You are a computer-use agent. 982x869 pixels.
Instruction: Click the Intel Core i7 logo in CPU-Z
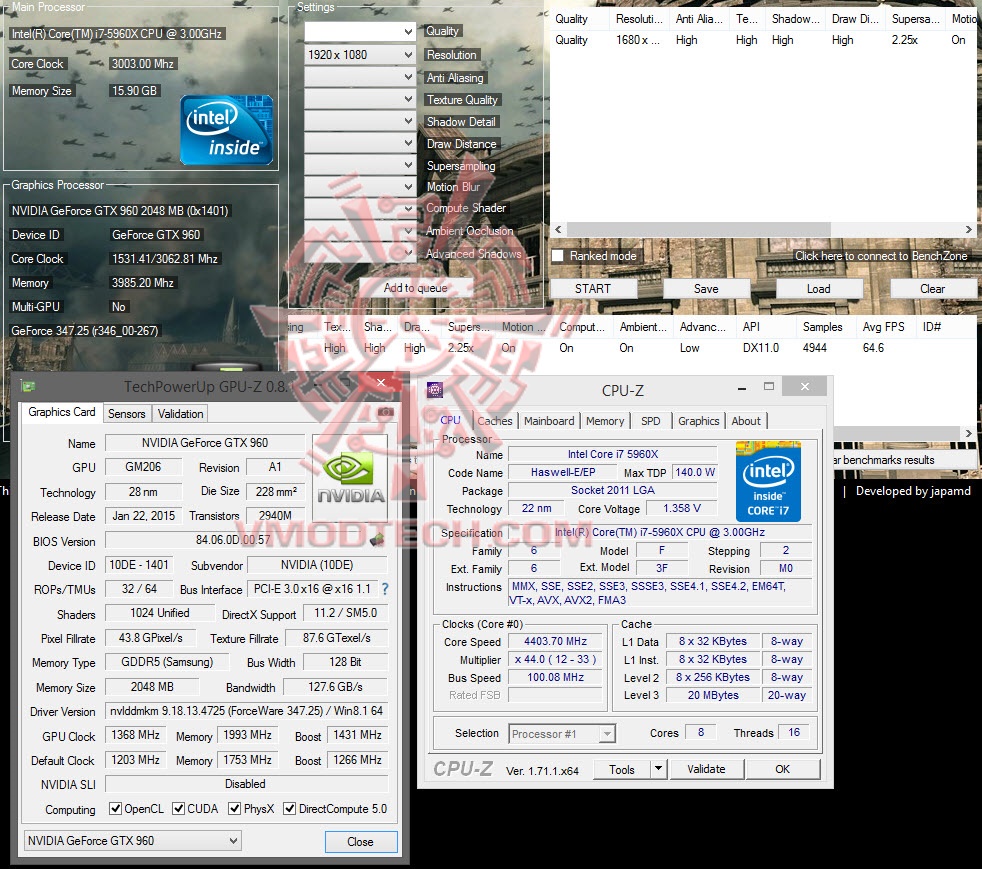(768, 481)
